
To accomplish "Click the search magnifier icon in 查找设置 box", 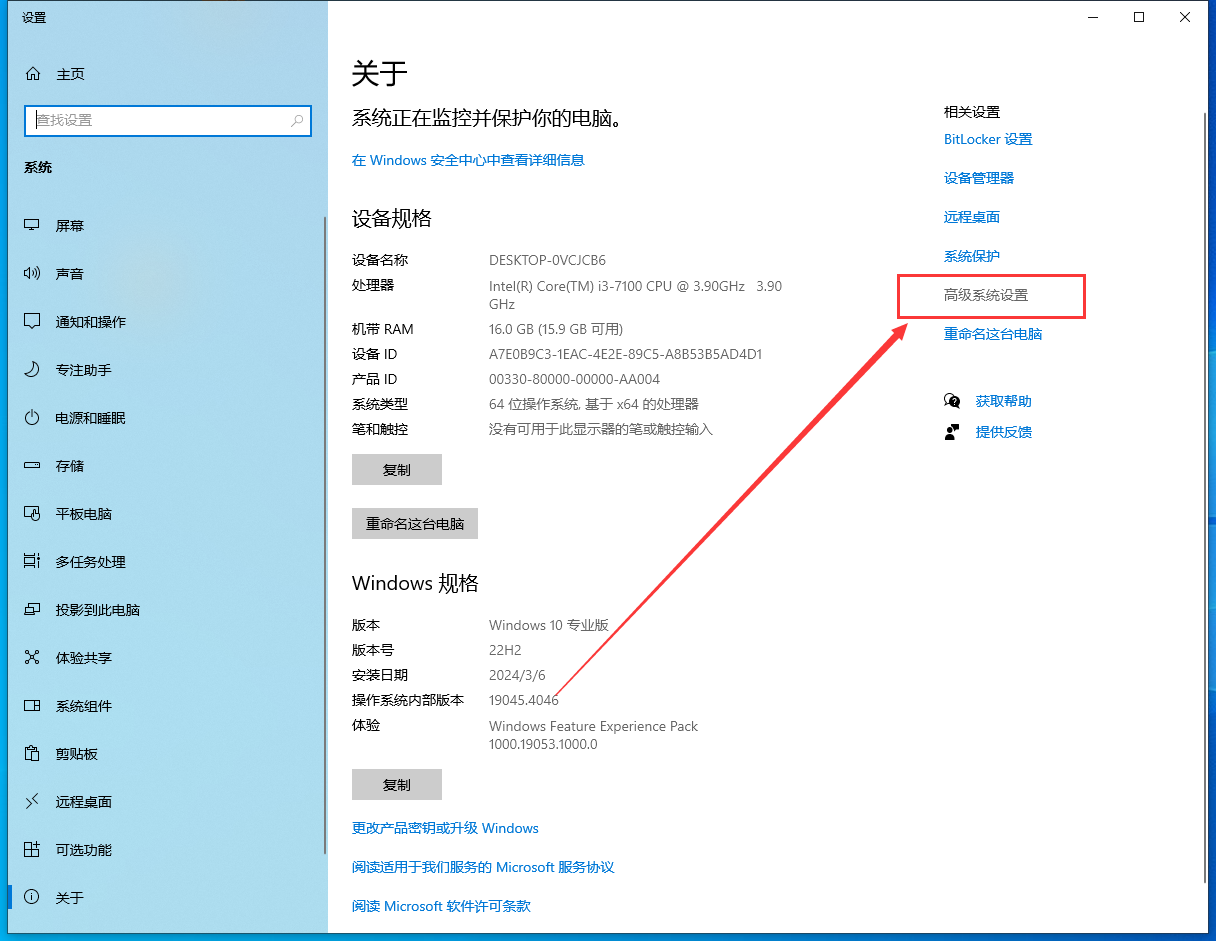I will click(297, 120).
